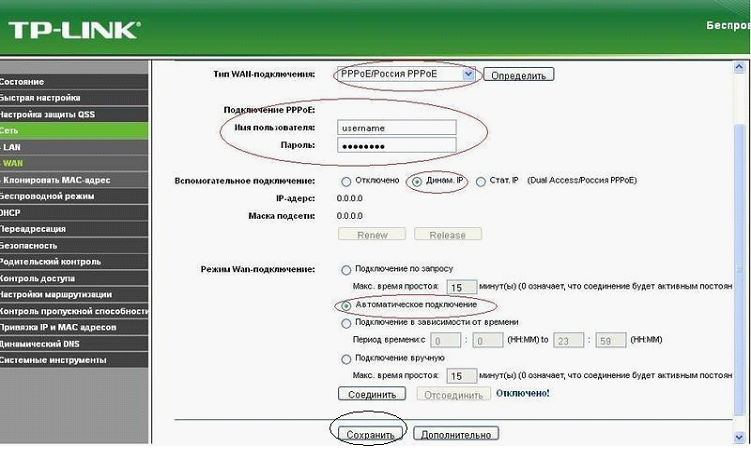Open Контроль доступа in the sidebar
The image size is (751, 465).
[x=74, y=278]
